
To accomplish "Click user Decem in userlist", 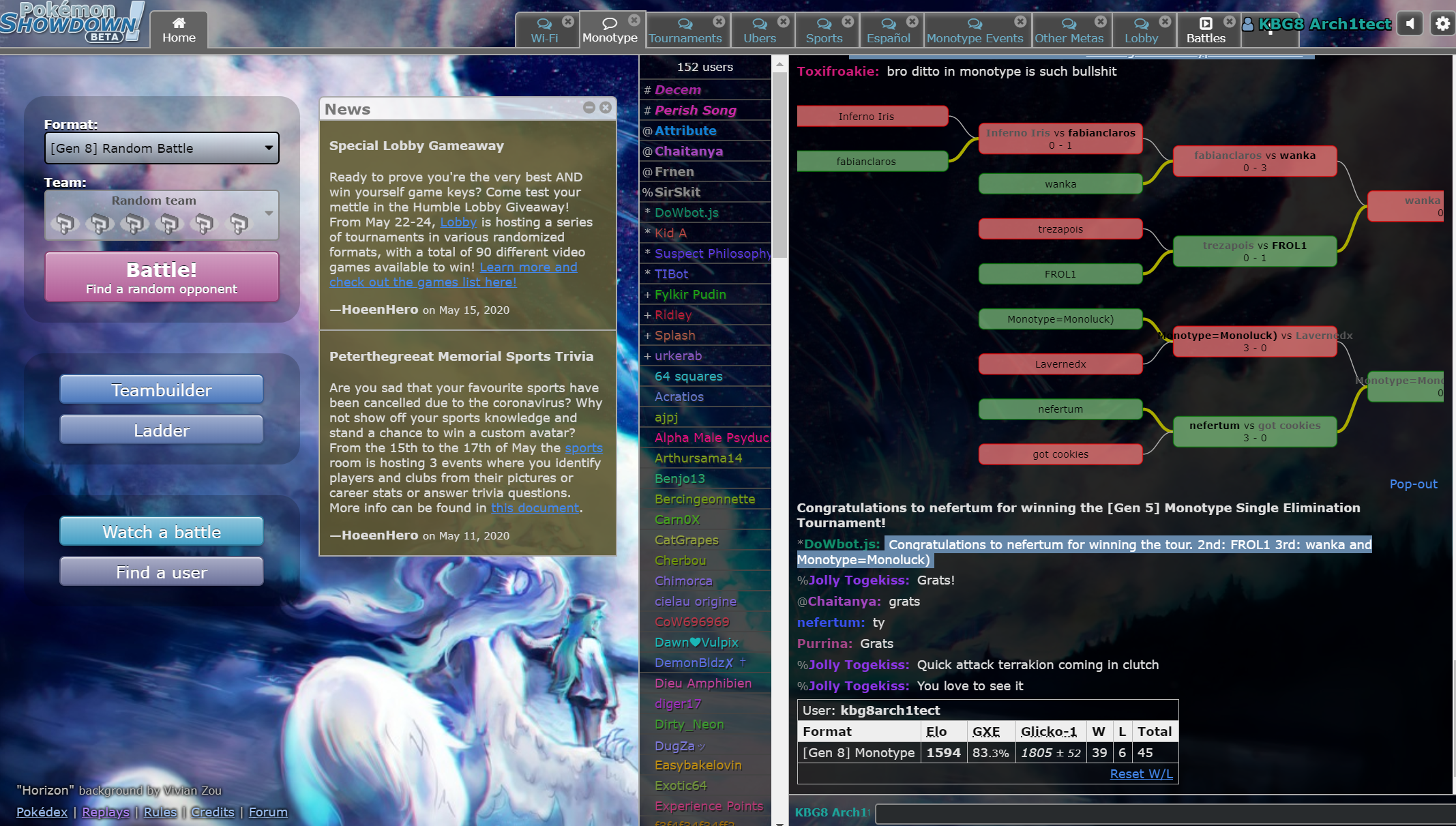I will pos(705,89).
